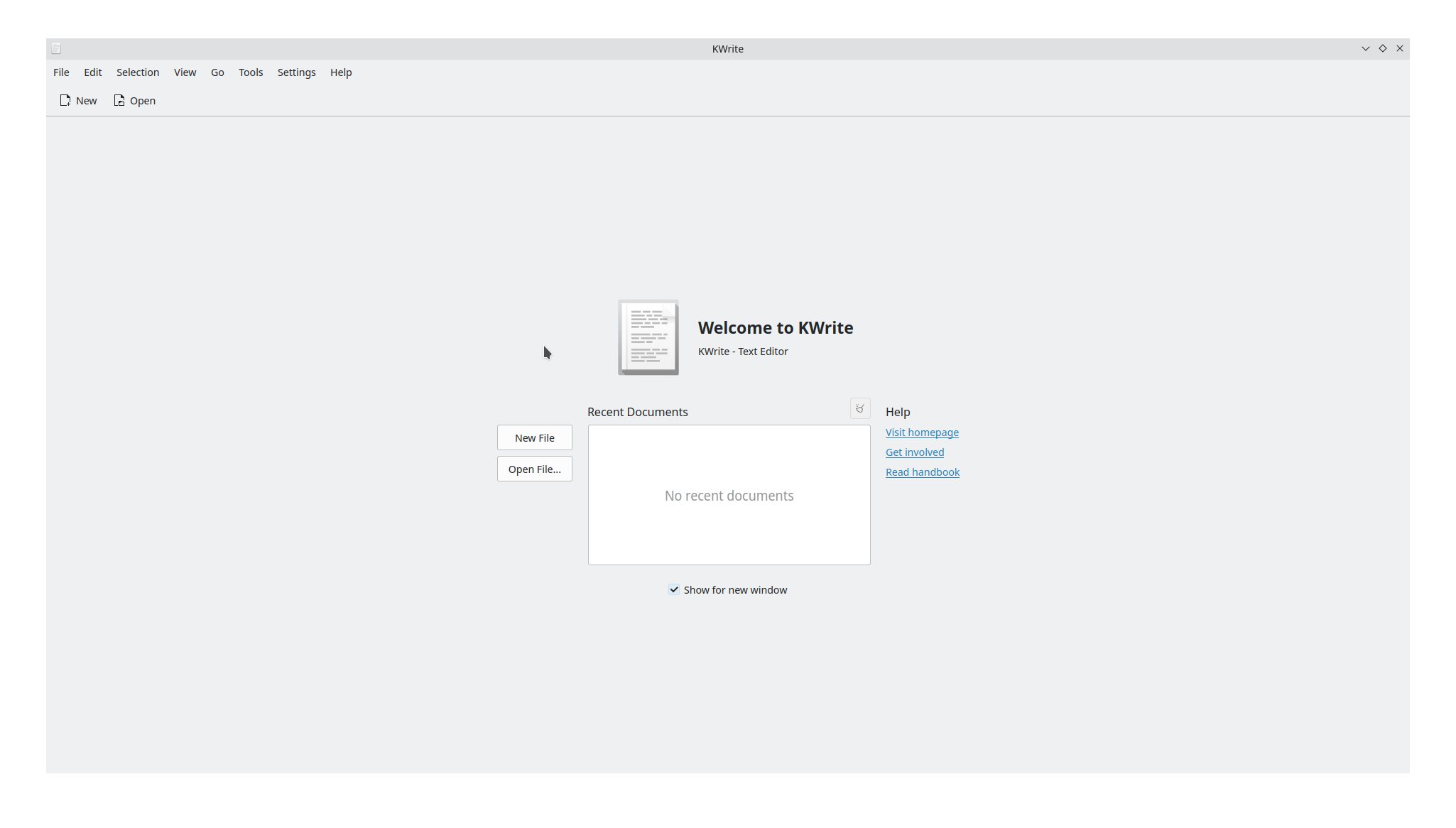Open the Go menu
The width and height of the screenshot is (1456, 828).
pyautogui.click(x=217, y=72)
